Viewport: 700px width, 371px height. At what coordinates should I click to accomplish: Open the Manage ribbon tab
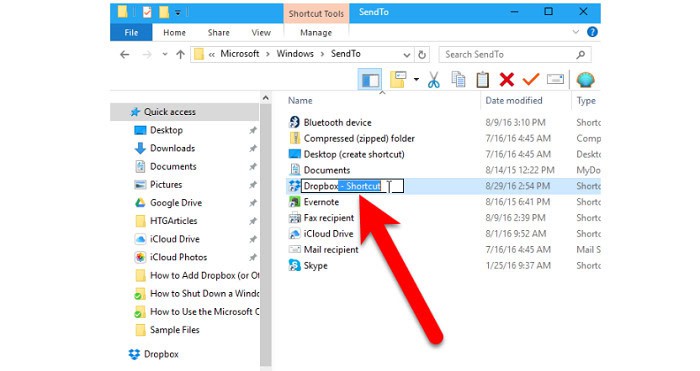point(316,33)
